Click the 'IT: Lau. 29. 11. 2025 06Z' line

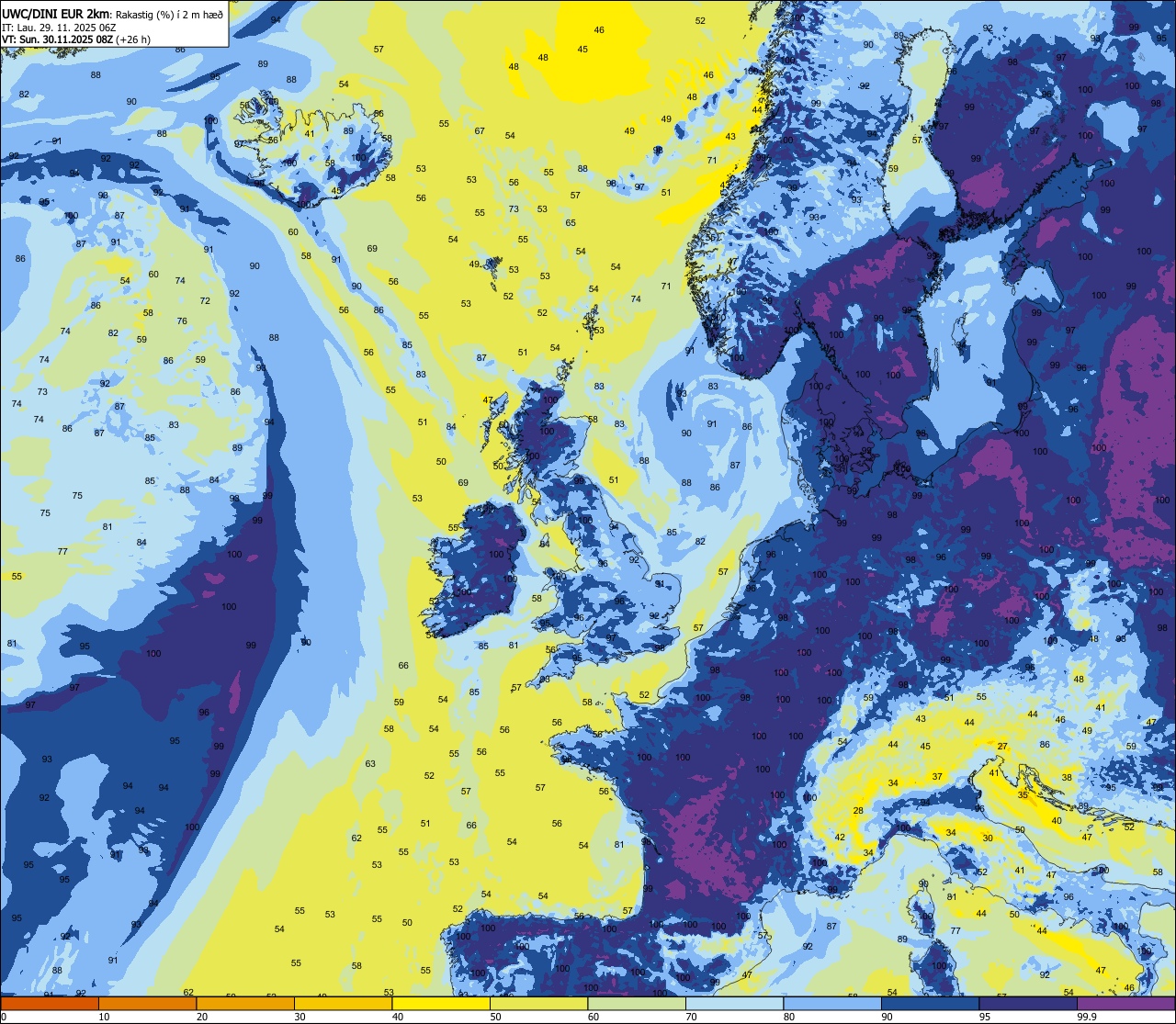click(x=59, y=28)
